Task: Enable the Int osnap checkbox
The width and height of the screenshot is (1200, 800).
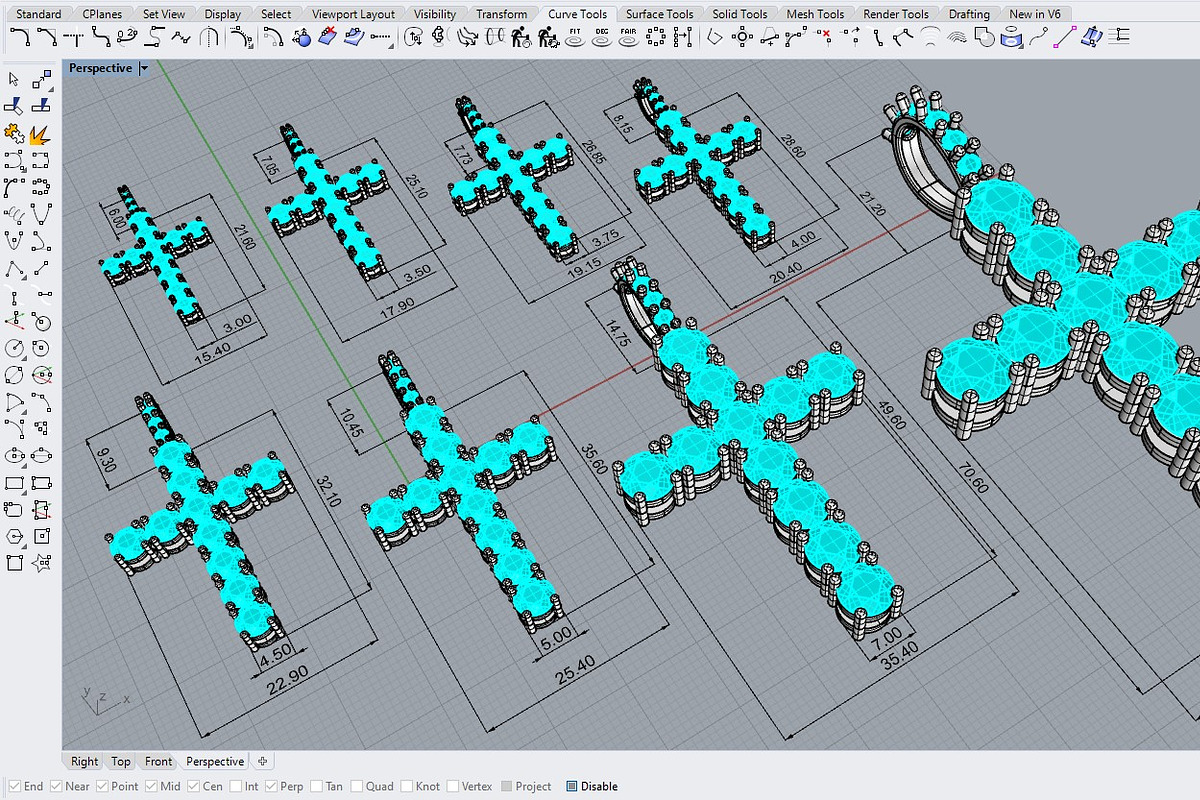Action: [x=236, y=786]
